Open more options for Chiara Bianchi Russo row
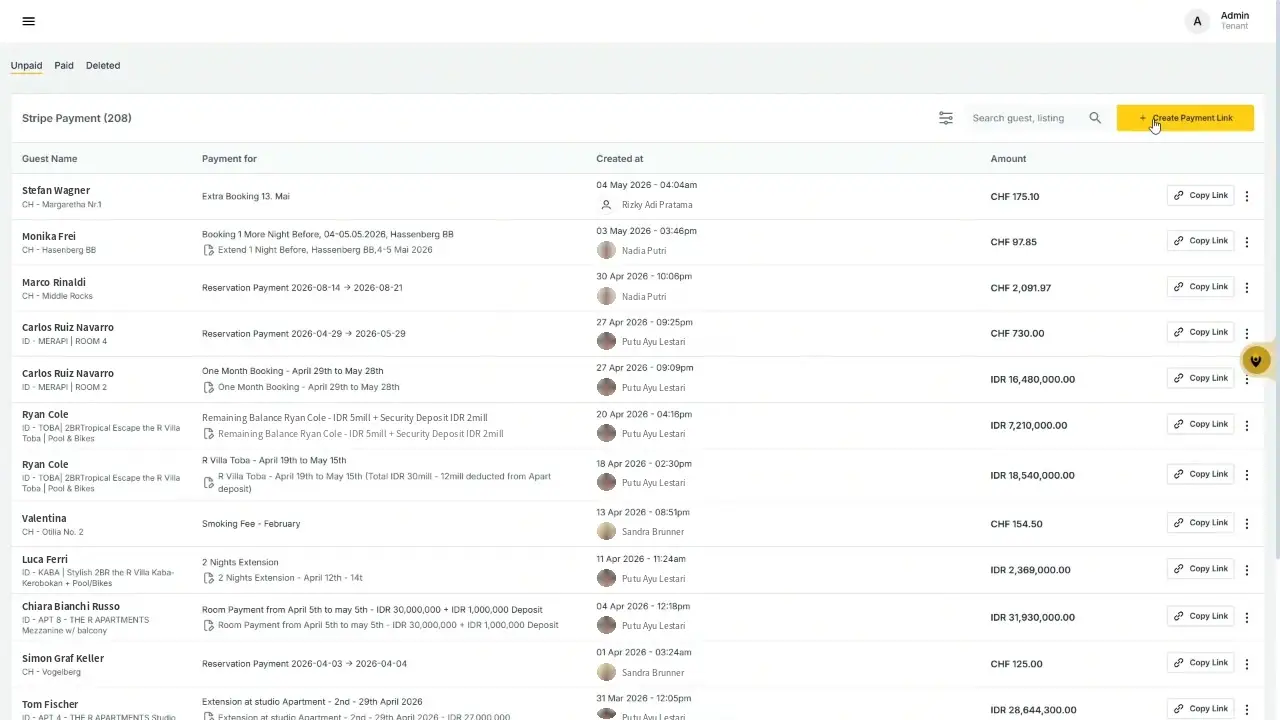Image resolution: width=1280 pixels, height=720 pixels. click(1246, 617)
